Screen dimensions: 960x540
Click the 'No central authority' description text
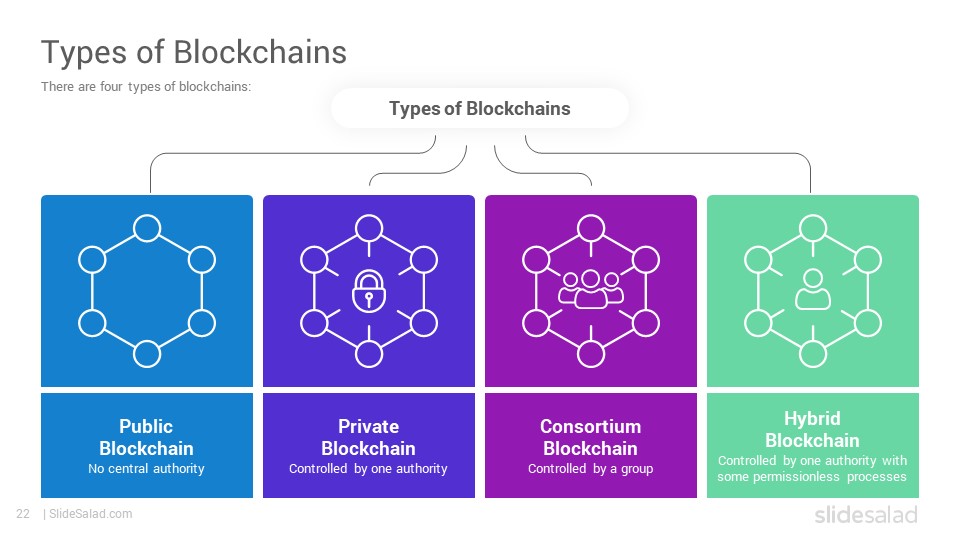(x=146, y=468)
